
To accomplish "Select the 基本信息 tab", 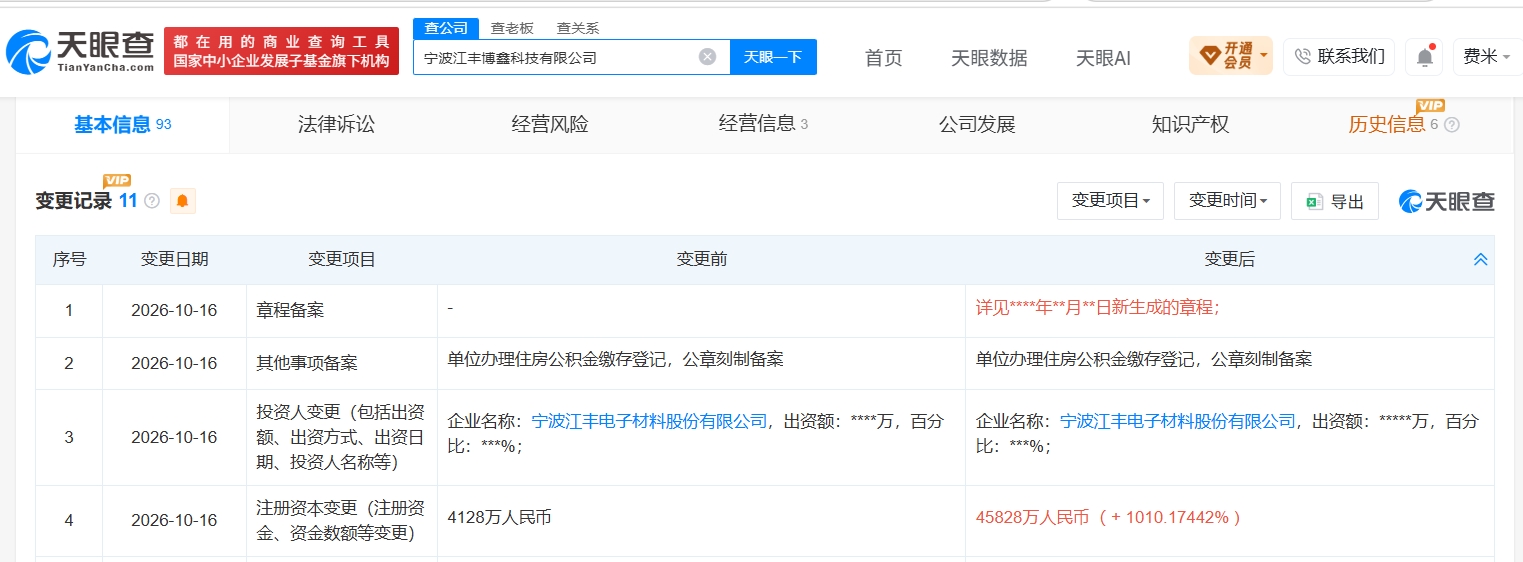I will point(122,124).
